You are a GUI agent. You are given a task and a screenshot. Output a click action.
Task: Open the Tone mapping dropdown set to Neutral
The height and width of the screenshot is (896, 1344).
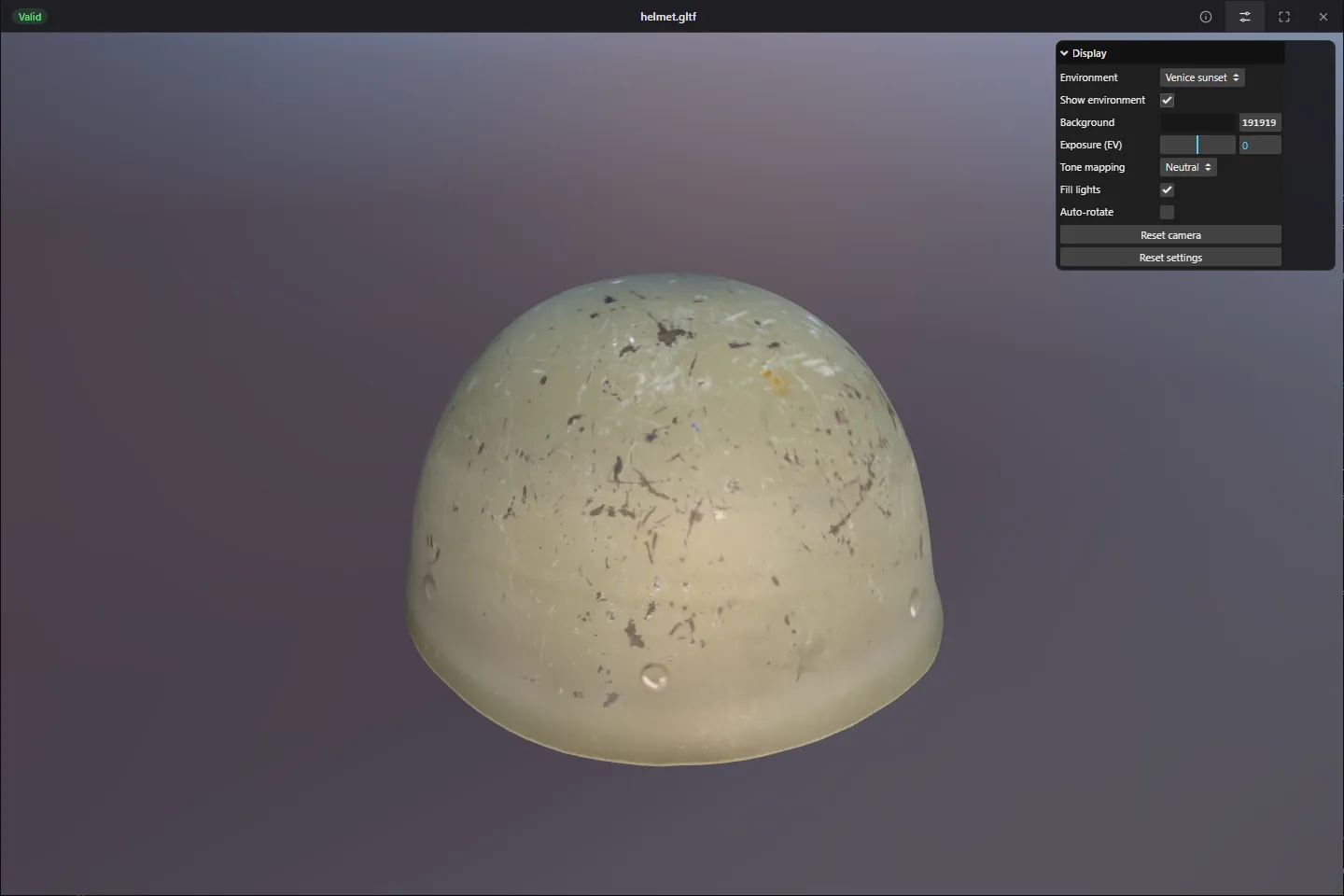pyautogui.click(x=1188, y=167)
